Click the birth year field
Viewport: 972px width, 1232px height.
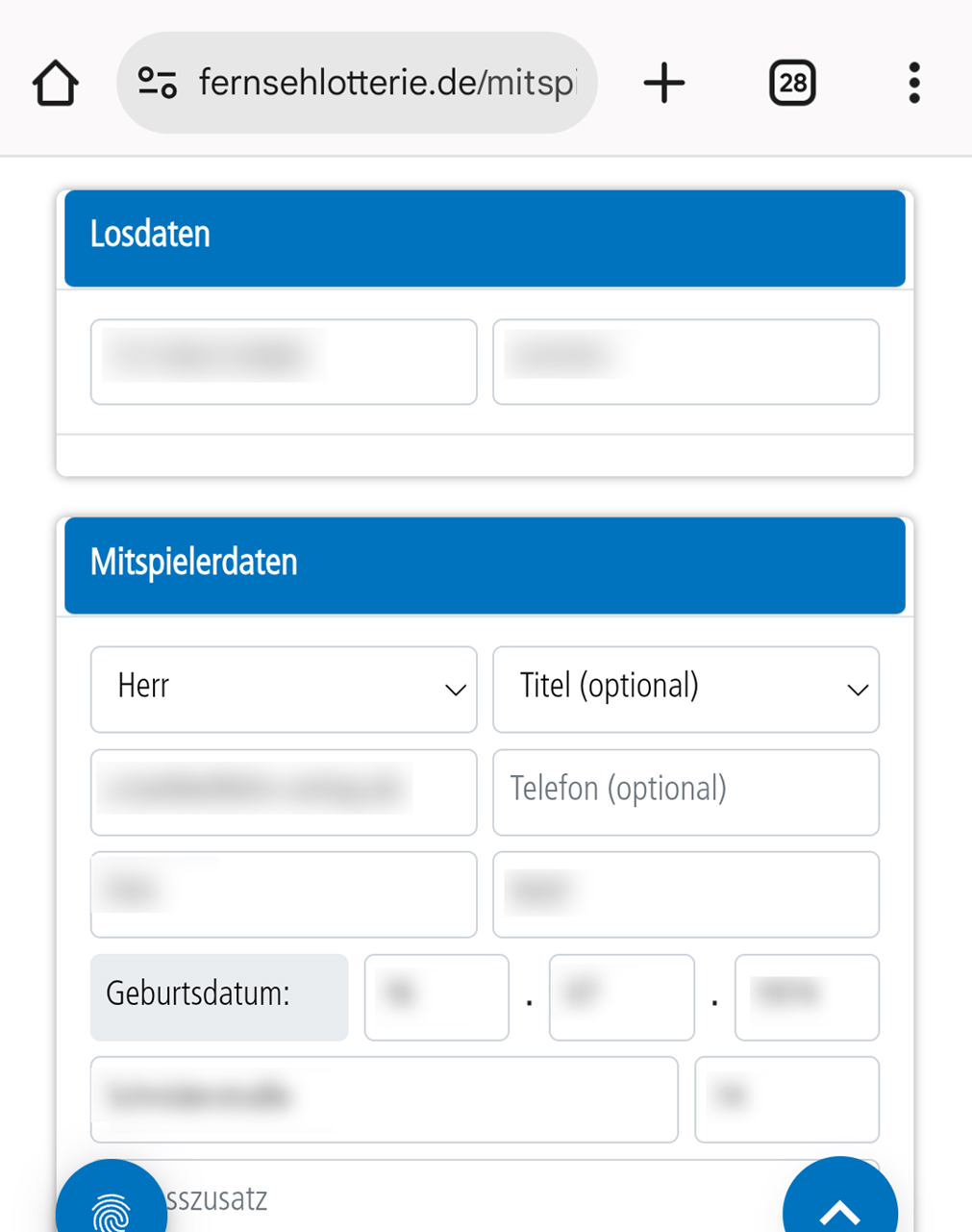[807, 997]
